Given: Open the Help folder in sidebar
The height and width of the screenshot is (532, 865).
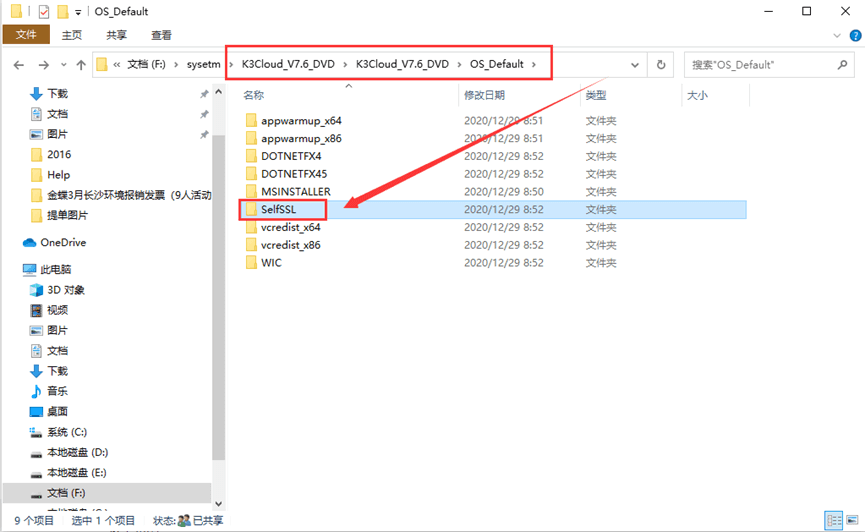Looking at the screenshot, I should pyautogui.click(x=58, y=175).
